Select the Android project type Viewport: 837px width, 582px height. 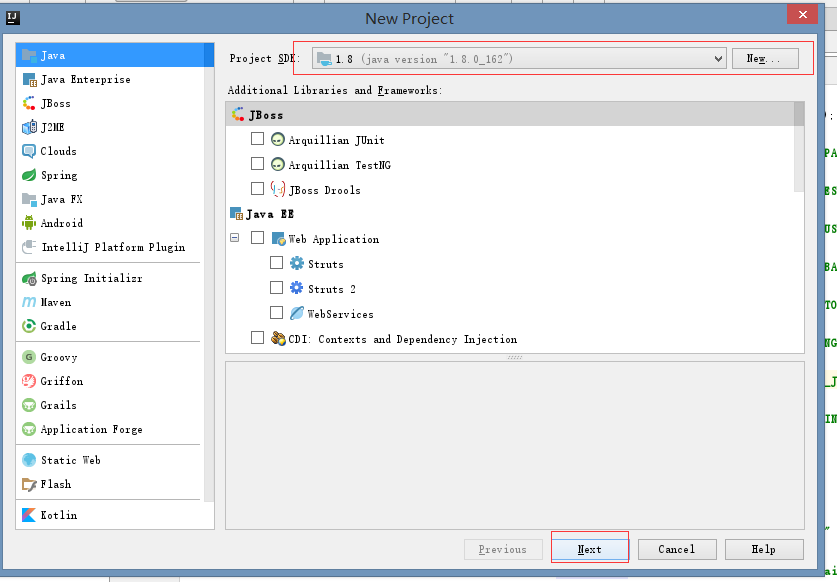[65, 223]
